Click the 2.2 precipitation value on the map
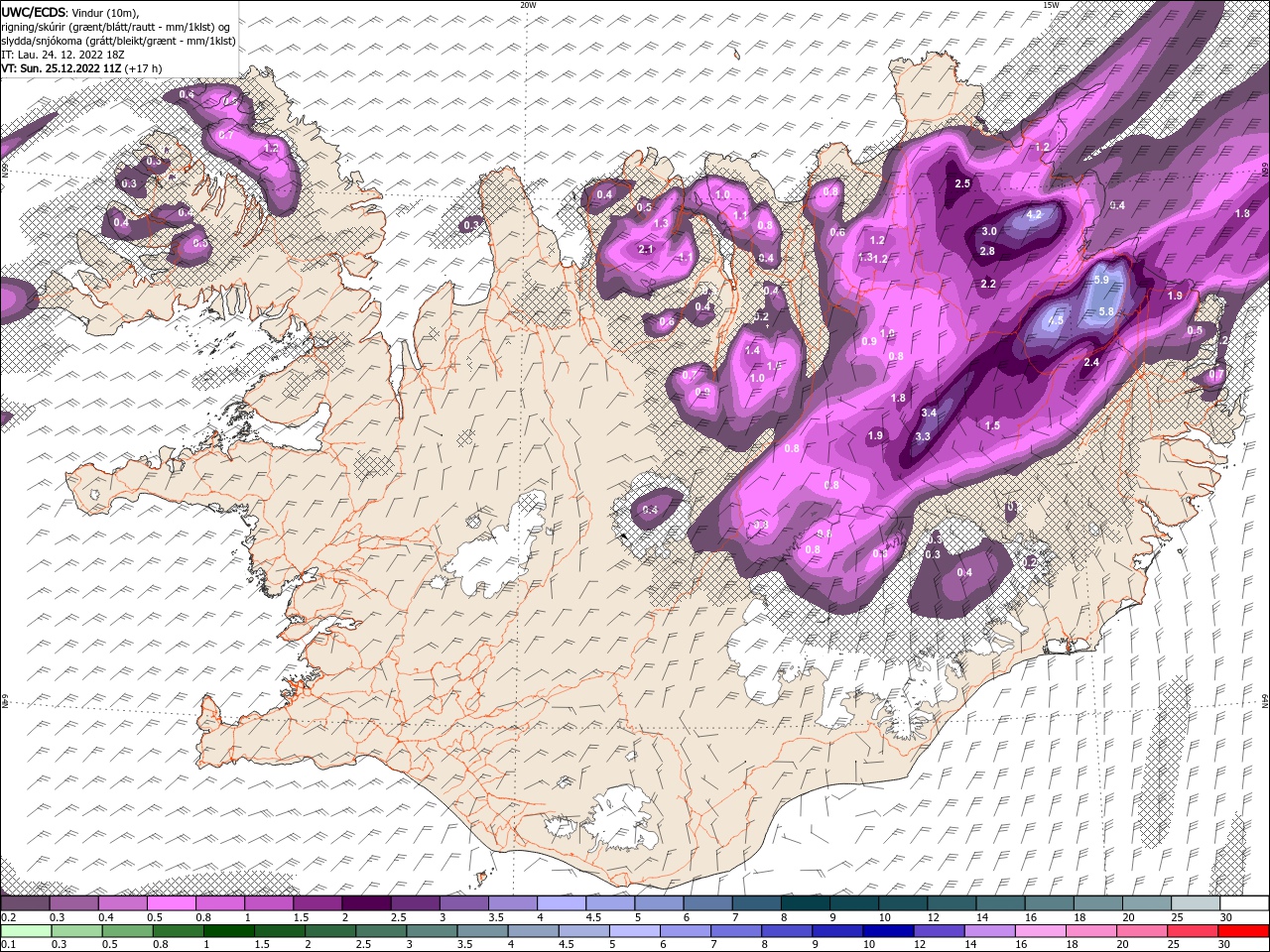The image size is (1270, 952). click(x=988, y=284)
